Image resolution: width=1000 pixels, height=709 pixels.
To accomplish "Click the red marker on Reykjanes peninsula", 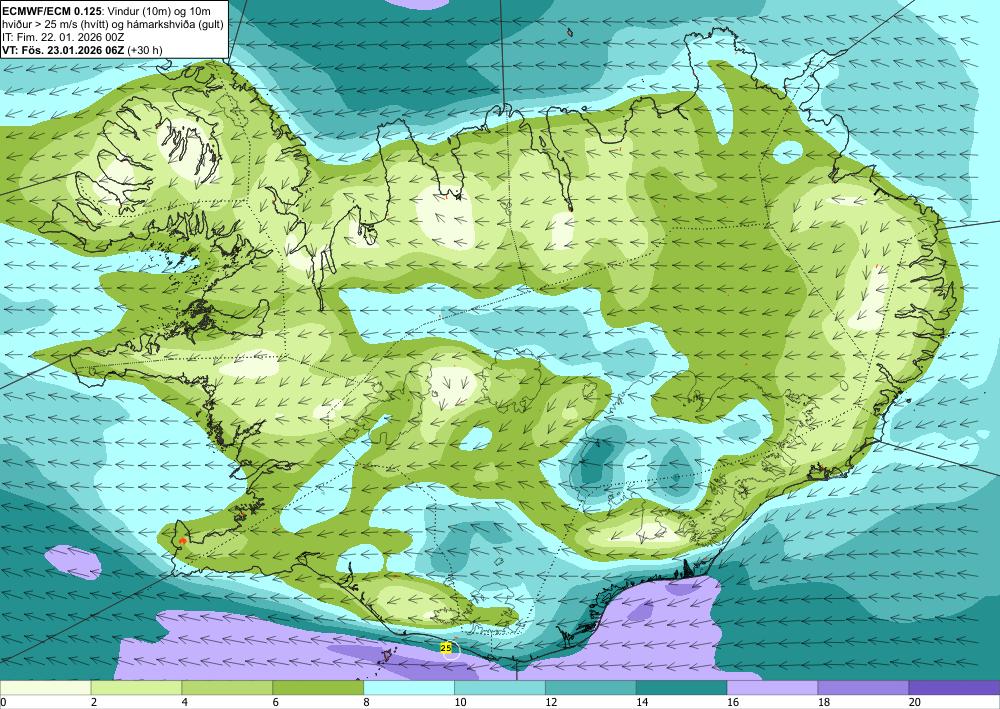I will click(182, 540).
